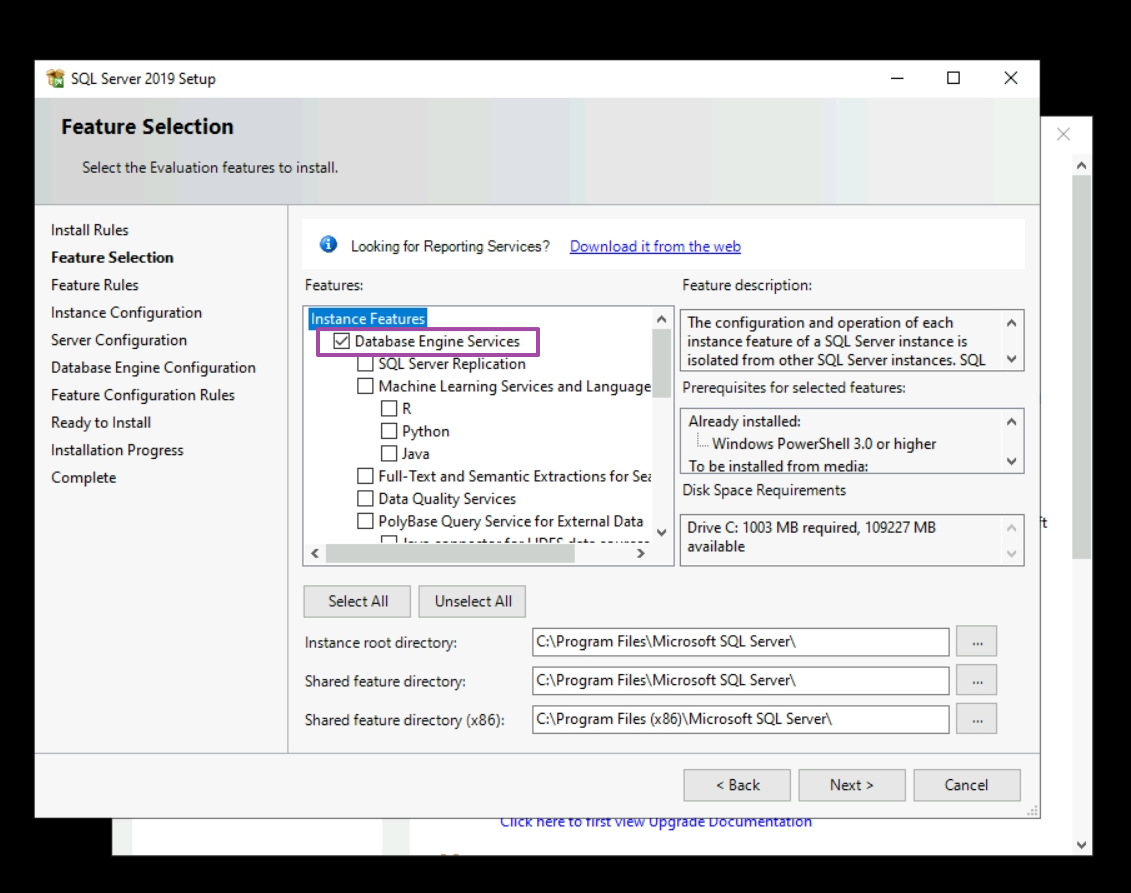The image size is (1131, 893).
Task: Browse for Instance root directory
Action: tap(977, 641)
